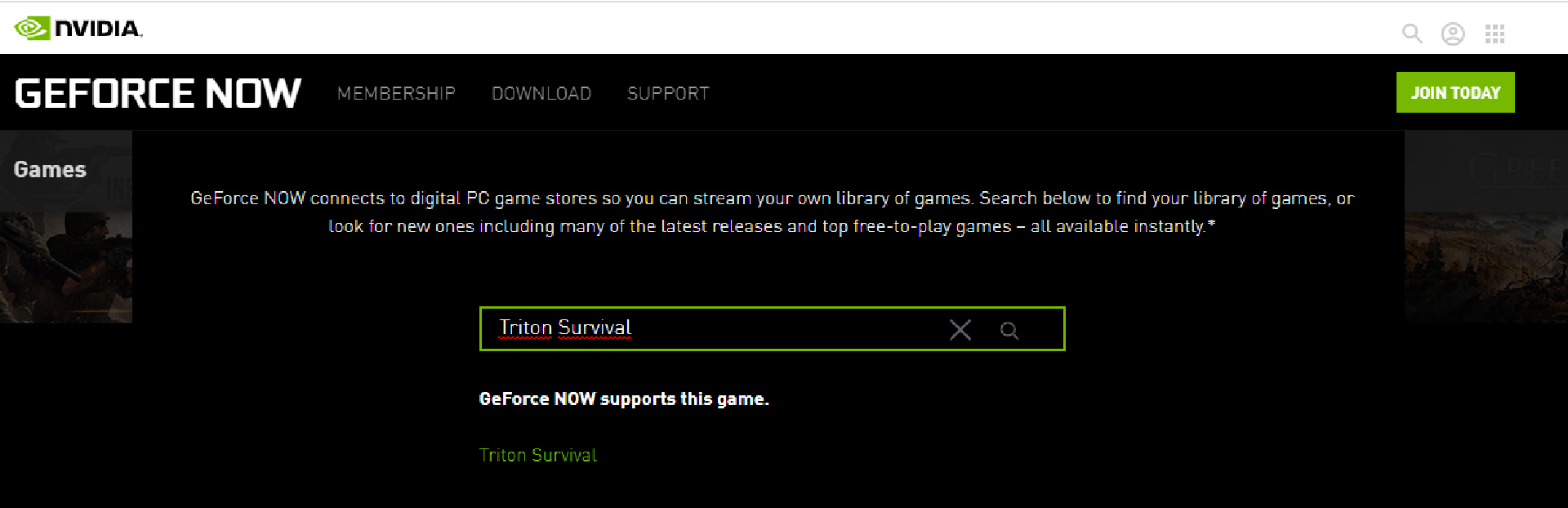Open the NVIDIA apps grid icon
This screenshot has height=508, width=1568.
point(1494,33)
